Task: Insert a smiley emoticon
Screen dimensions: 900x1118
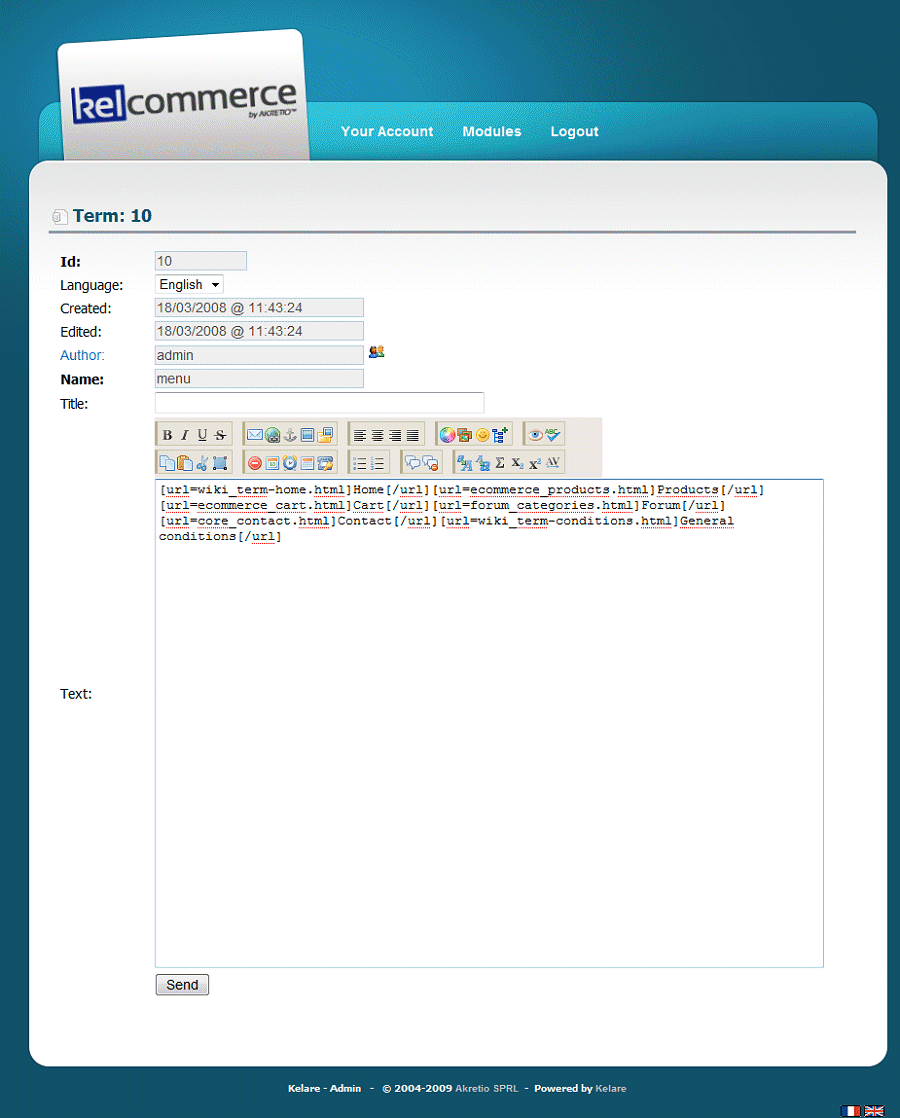Action: (482, 435)
